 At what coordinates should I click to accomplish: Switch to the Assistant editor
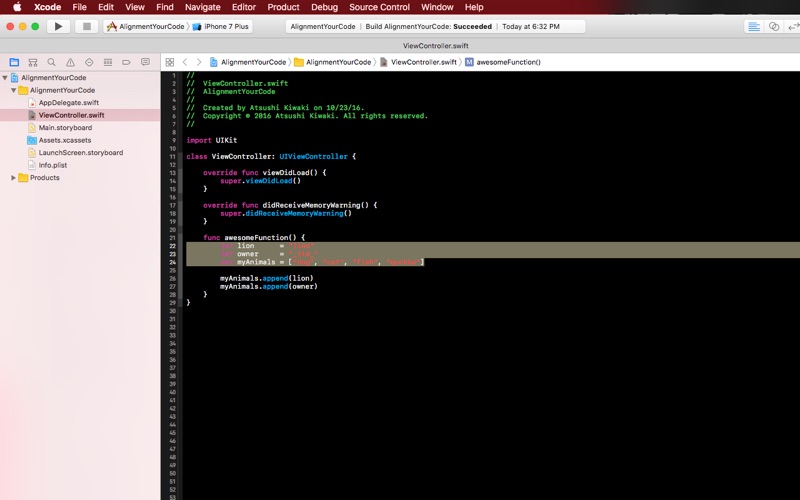click(774, 27)
